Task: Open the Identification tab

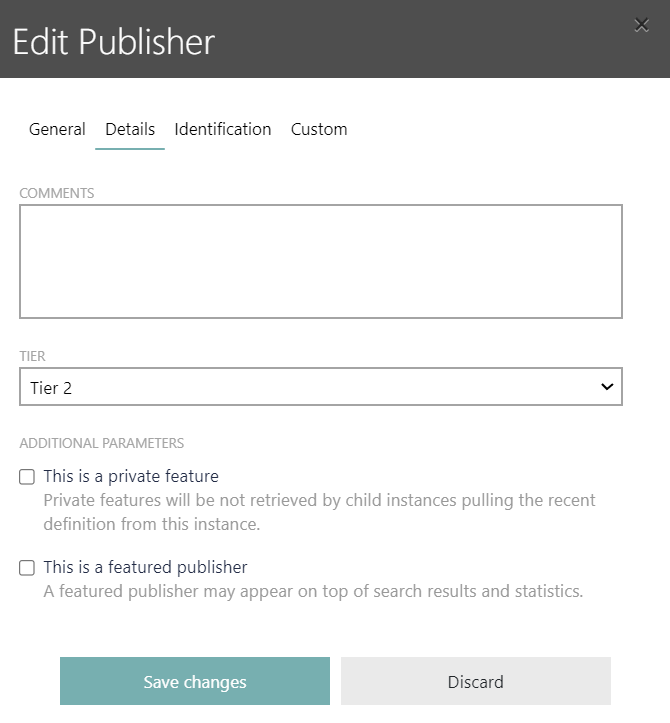Action: coord(223,130)
